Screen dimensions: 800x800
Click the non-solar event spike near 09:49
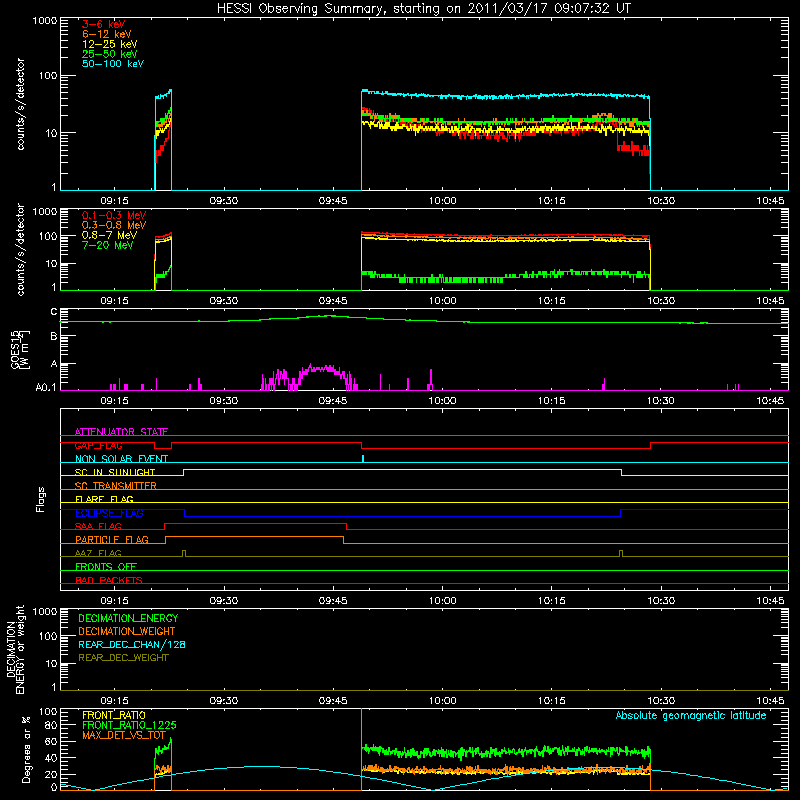(363, 458)
